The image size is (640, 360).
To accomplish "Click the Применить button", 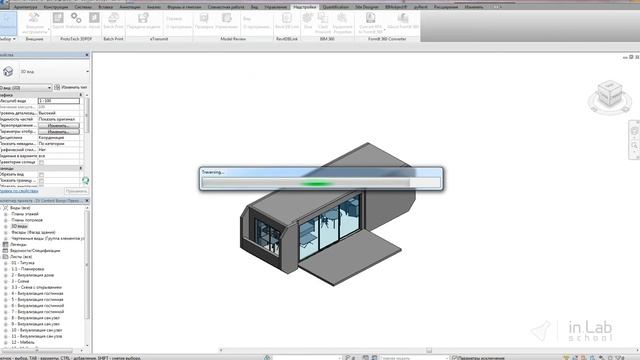I will (76, 191).
